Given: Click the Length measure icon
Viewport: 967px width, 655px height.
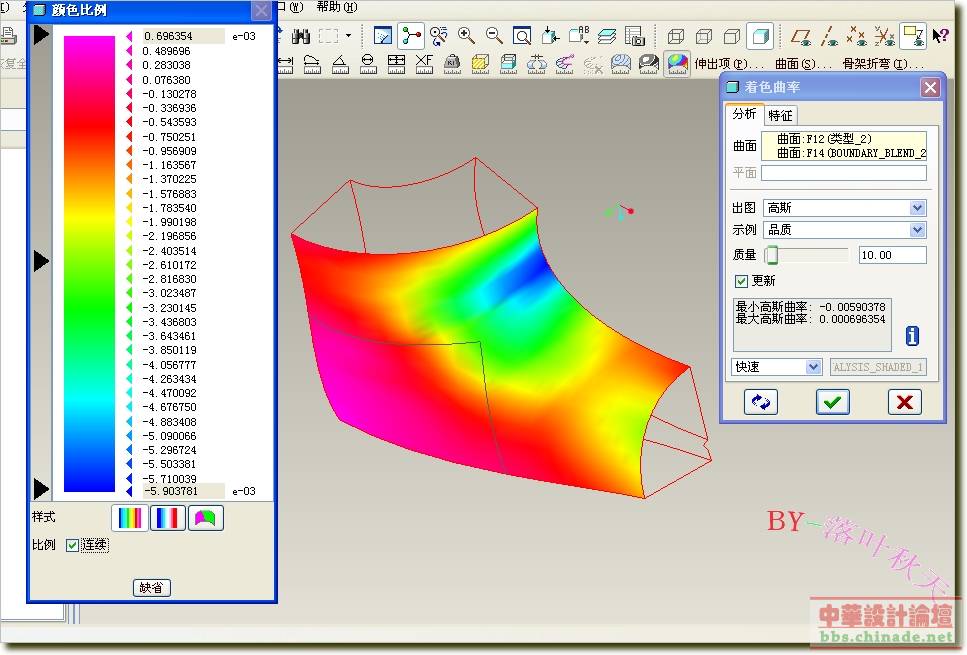Looking at the screenshot, I should point(312,64).
